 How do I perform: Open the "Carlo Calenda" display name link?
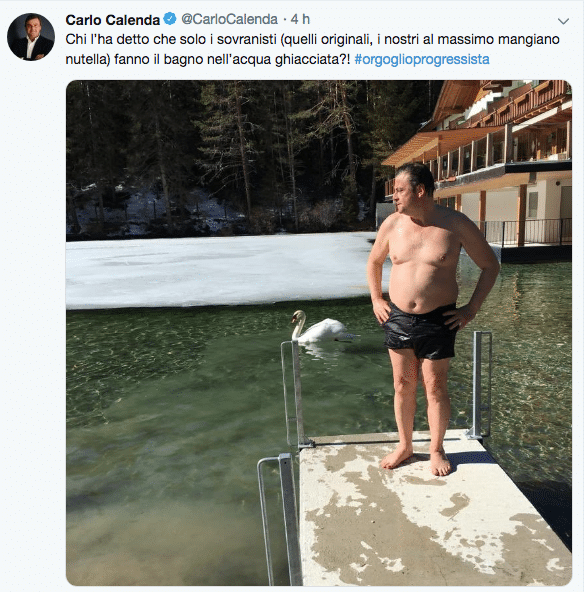tap(112, 20)
